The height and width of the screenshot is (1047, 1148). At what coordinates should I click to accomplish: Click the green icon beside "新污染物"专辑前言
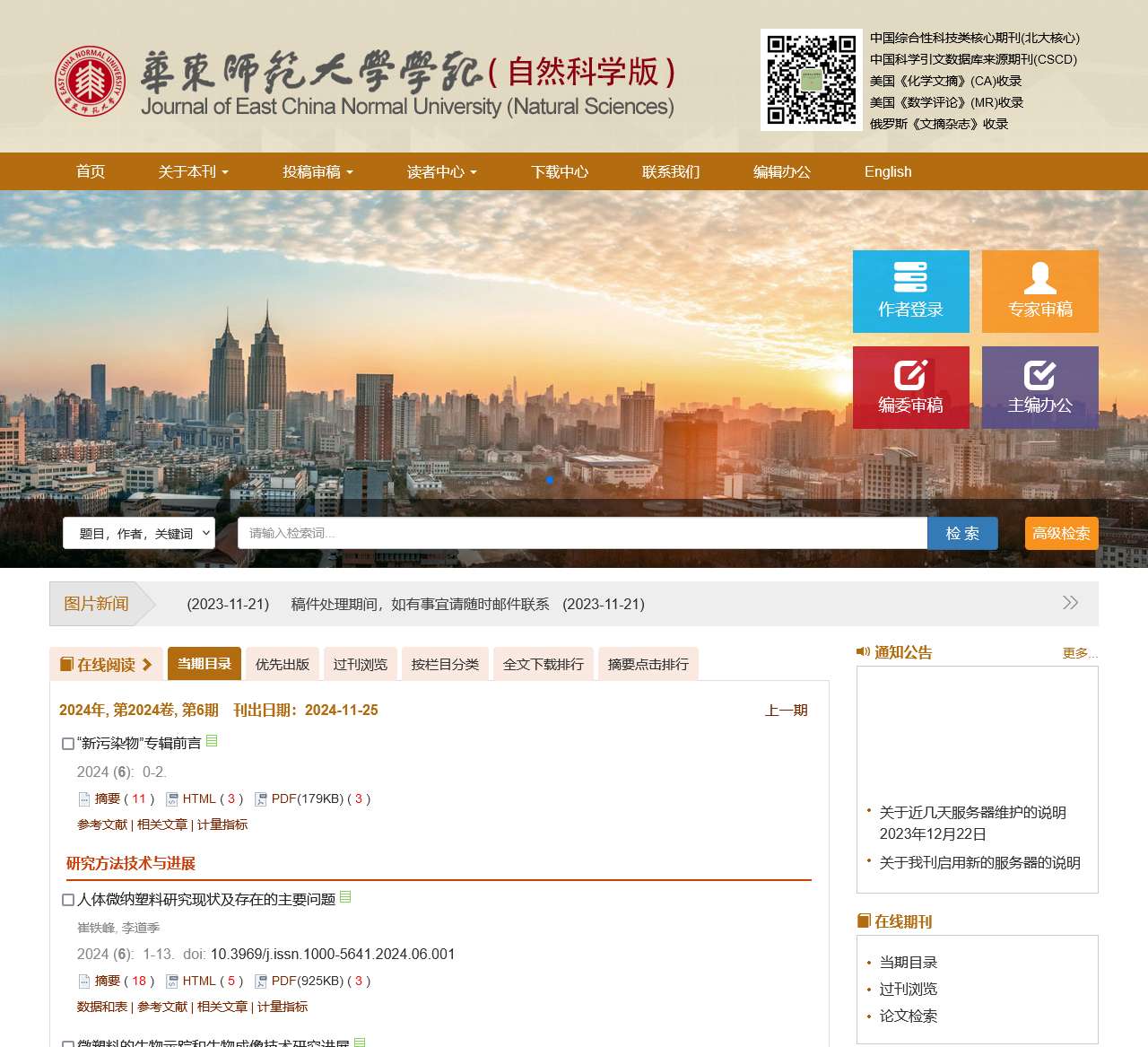(x=212, y=740)
